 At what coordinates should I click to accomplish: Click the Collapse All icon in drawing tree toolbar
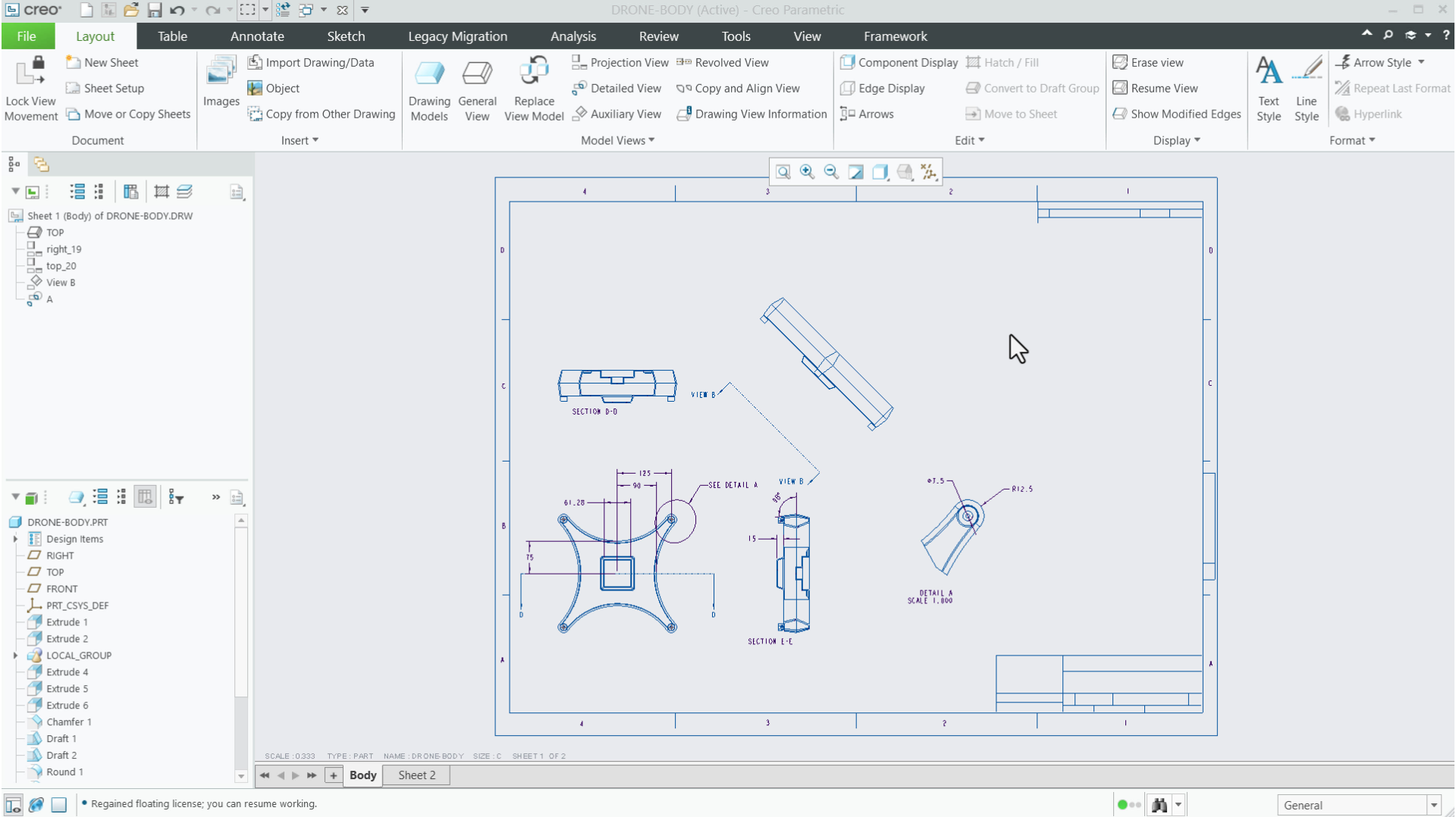point(99,192)
